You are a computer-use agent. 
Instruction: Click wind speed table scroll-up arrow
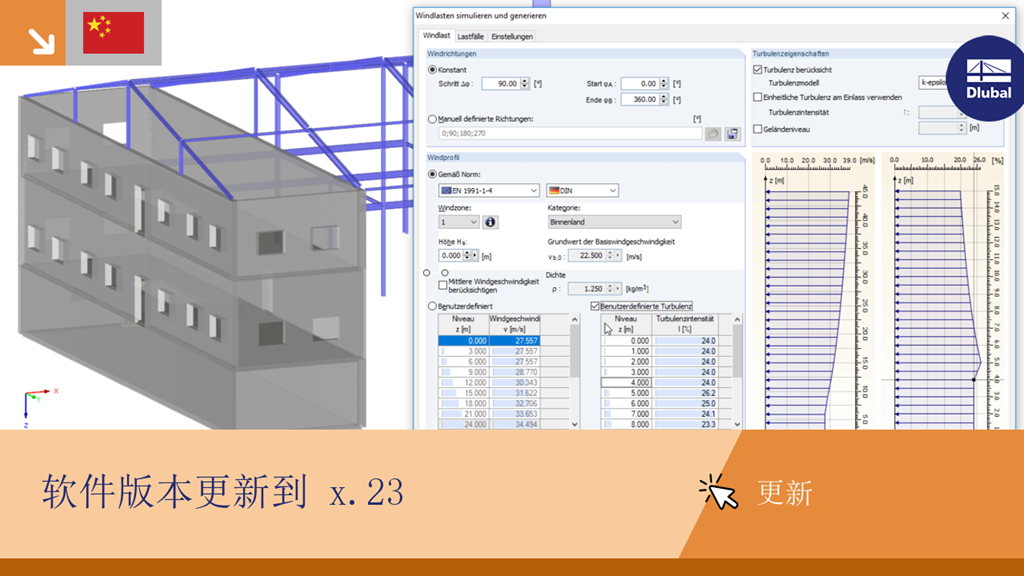[x=575, y=319]
